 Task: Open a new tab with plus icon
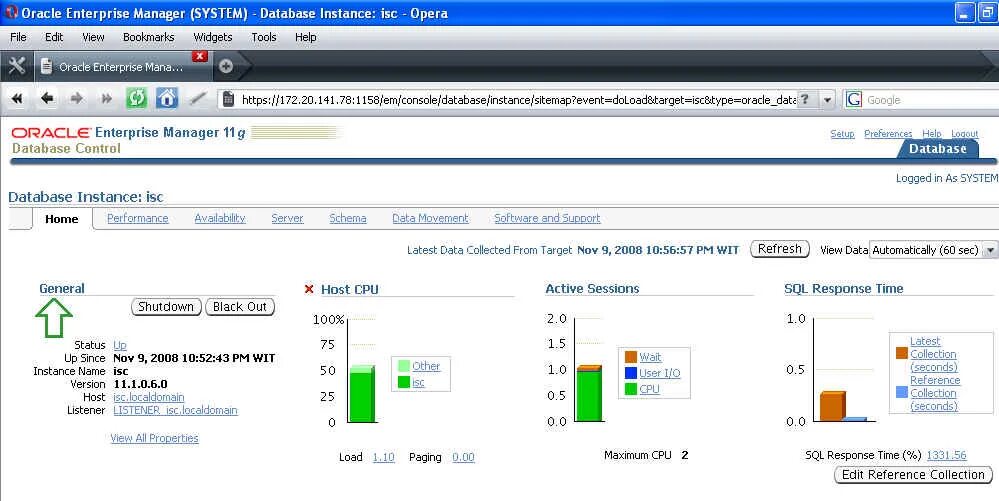[226, 66]
